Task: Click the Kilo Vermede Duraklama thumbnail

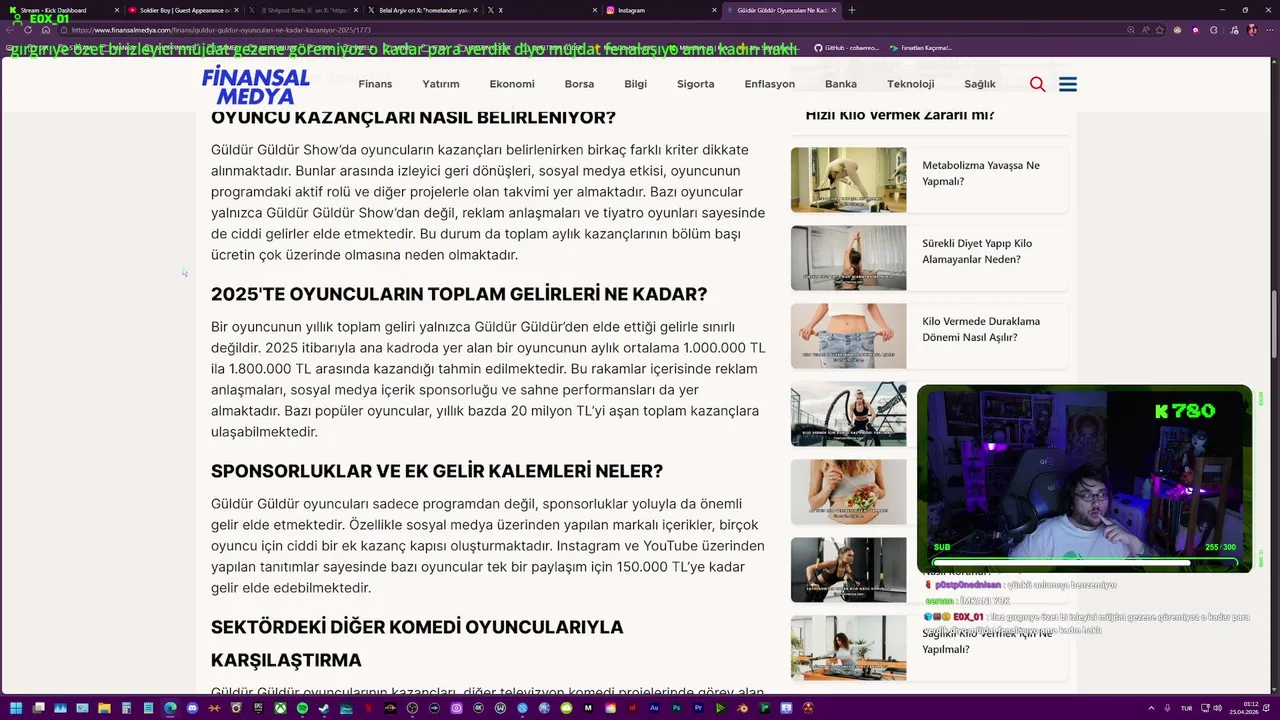Action: tap(848, 336)
